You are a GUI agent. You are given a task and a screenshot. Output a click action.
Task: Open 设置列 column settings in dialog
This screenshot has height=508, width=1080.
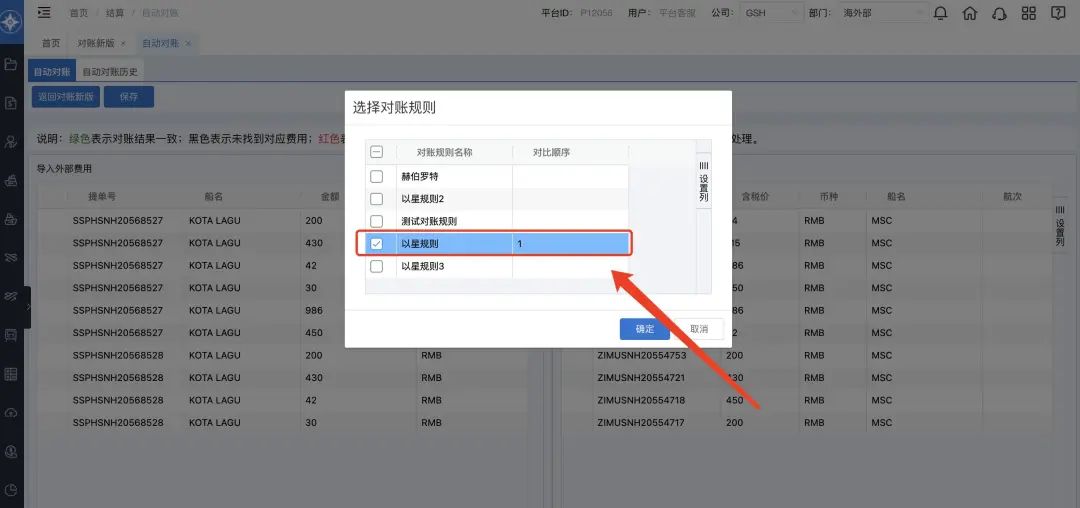(x=703, y=181)
